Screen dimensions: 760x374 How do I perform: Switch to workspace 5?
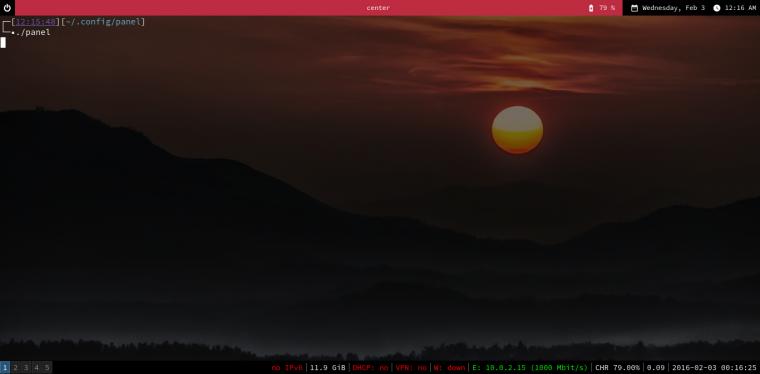coord(47,368)
